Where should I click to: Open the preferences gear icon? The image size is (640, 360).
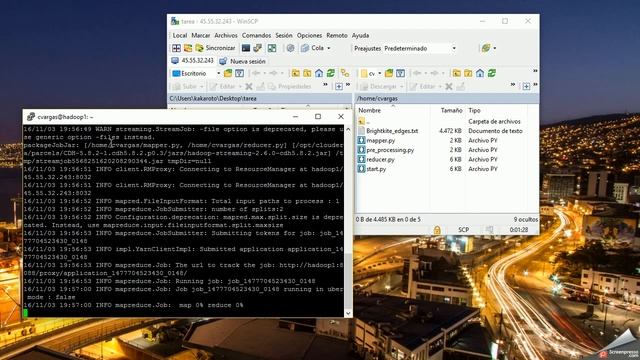pos(290,48)
